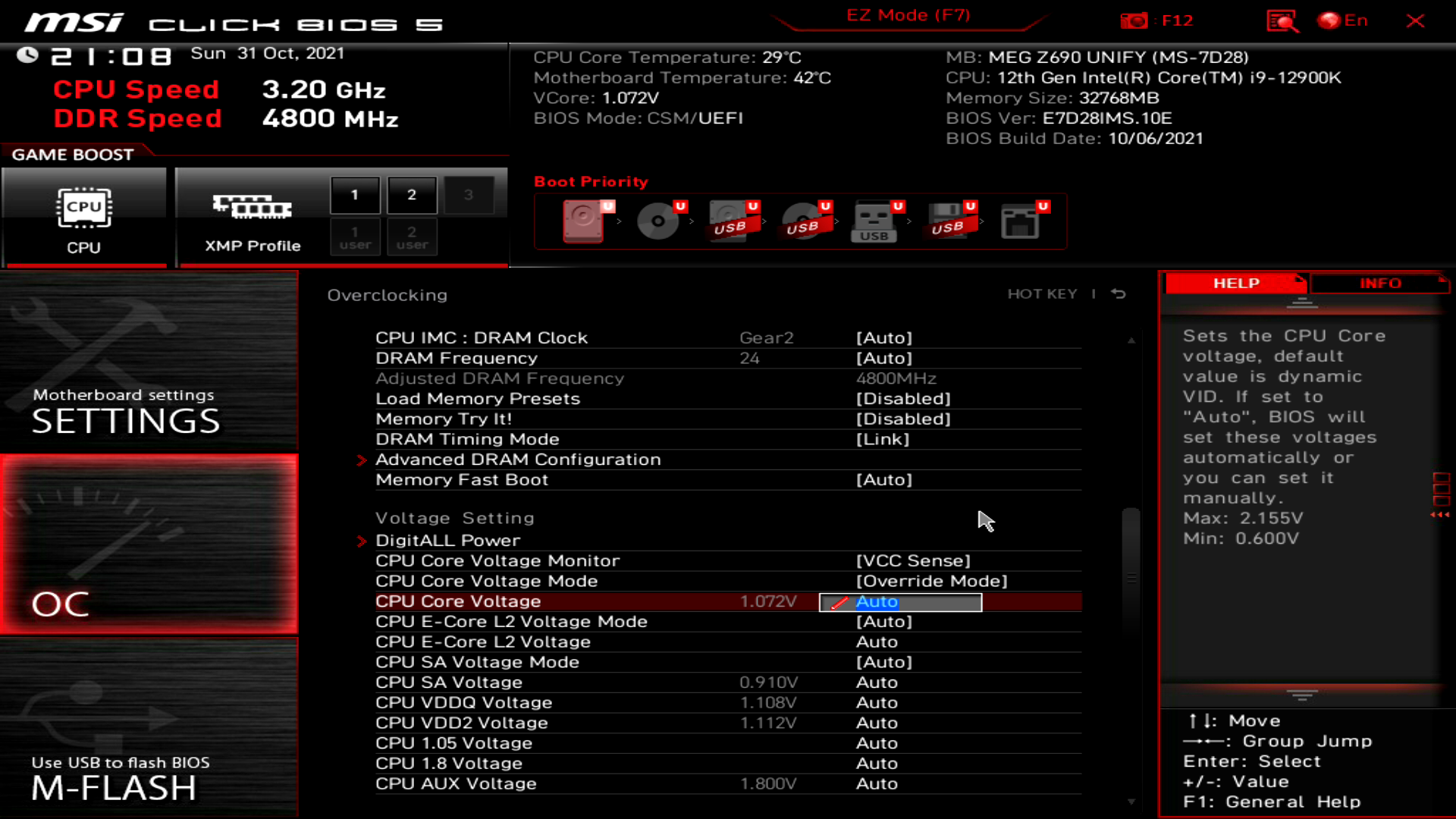Enable XMP profile 2
The width and height of the screenshot is (1456, 819).
click(412, 195)
